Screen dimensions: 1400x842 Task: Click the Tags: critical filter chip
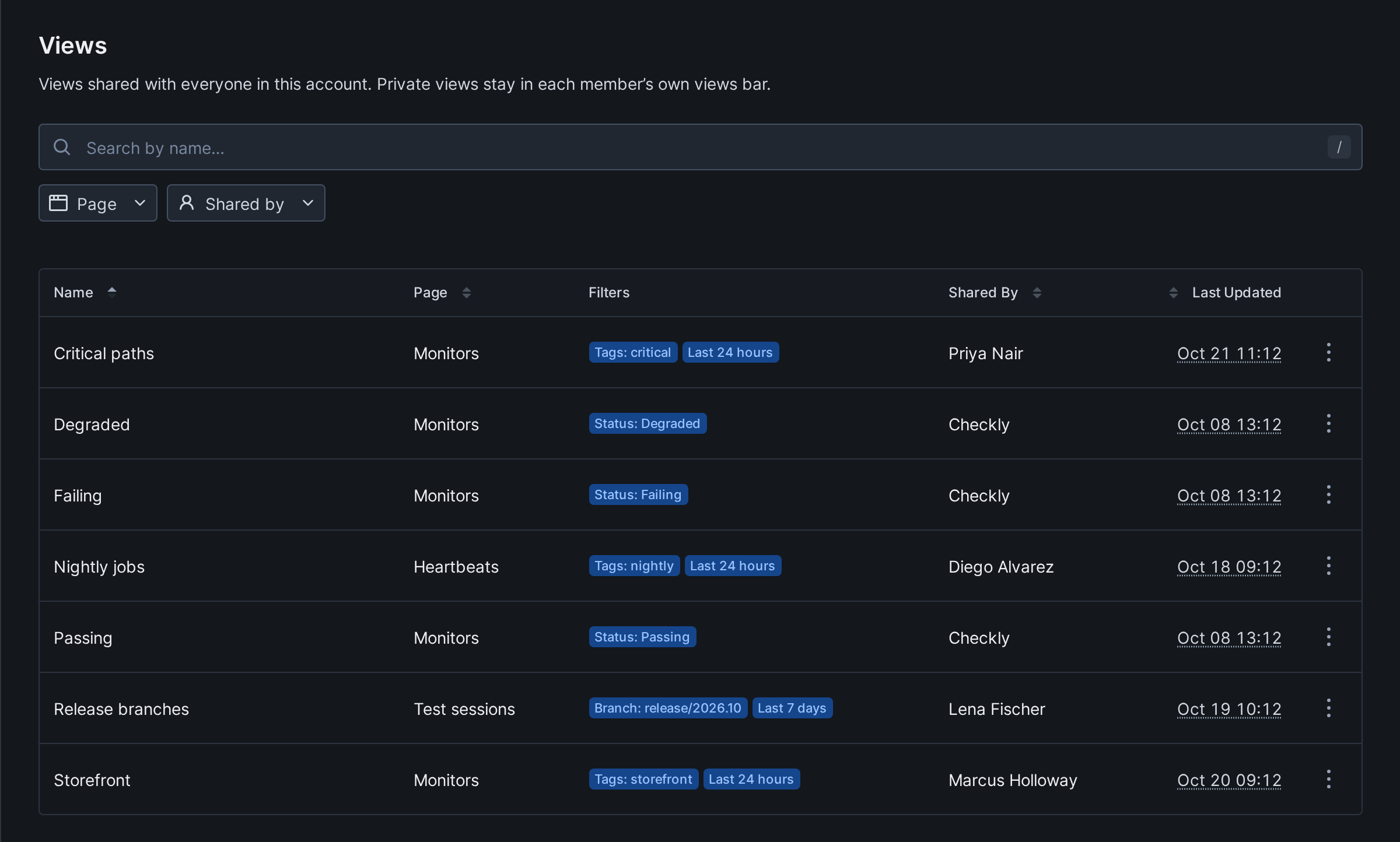pyautogui.click(x=633, y=352)
